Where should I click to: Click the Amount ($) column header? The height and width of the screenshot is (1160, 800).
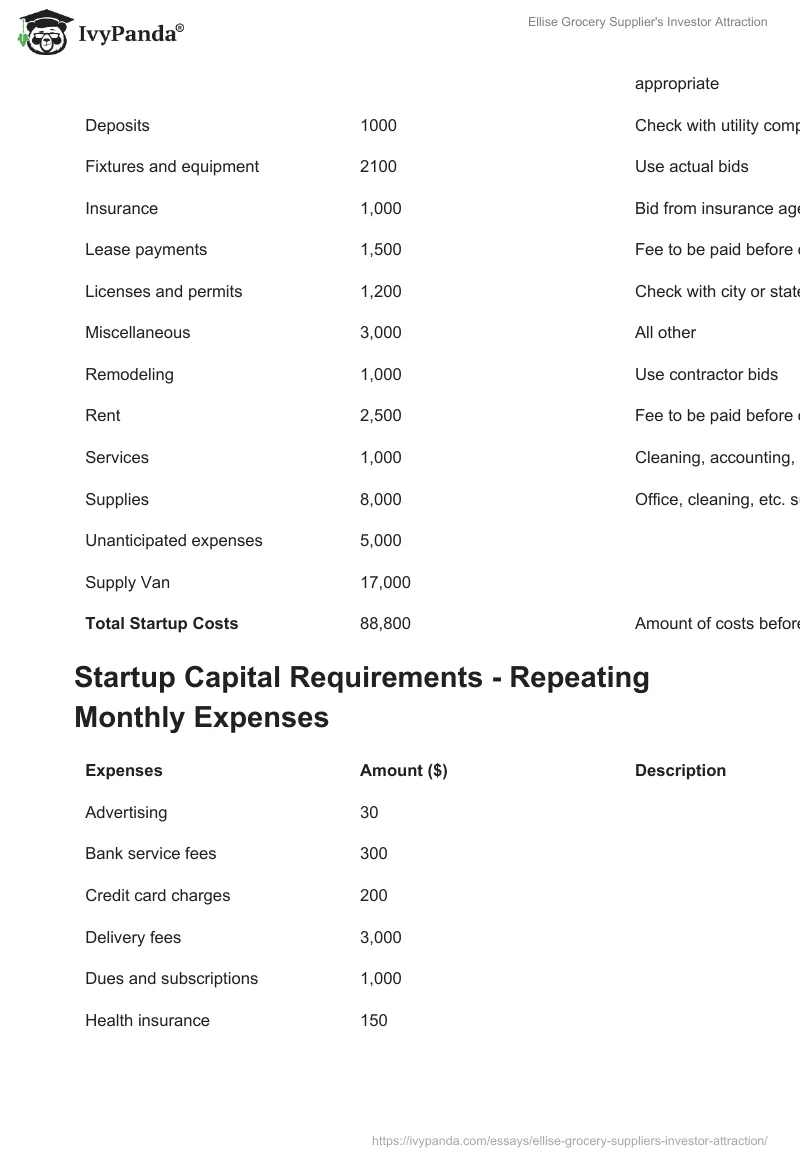tap(403, 770)
